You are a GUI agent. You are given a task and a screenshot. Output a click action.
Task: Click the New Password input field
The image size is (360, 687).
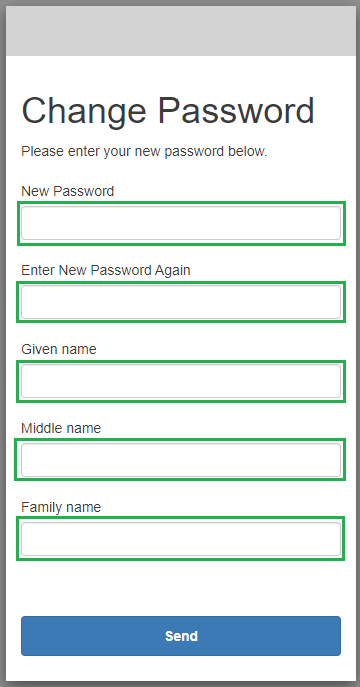tap(181, 223)
